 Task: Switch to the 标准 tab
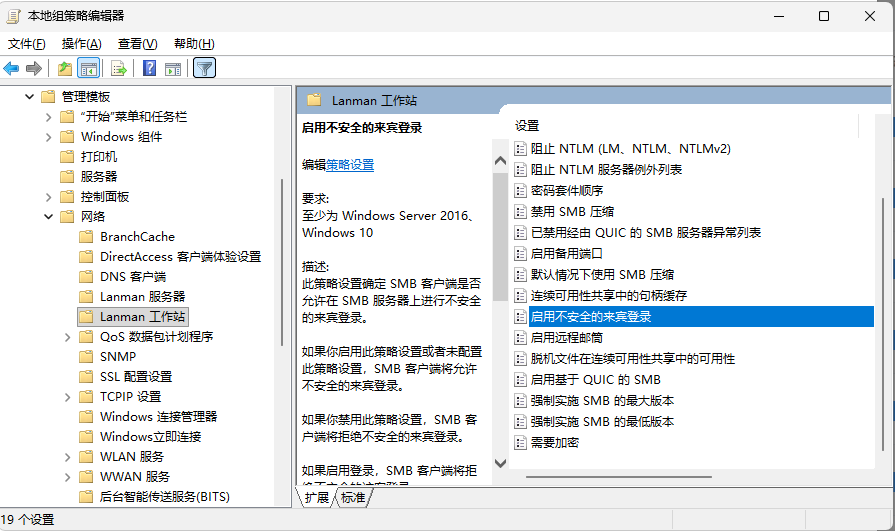[x=353, y=497]
